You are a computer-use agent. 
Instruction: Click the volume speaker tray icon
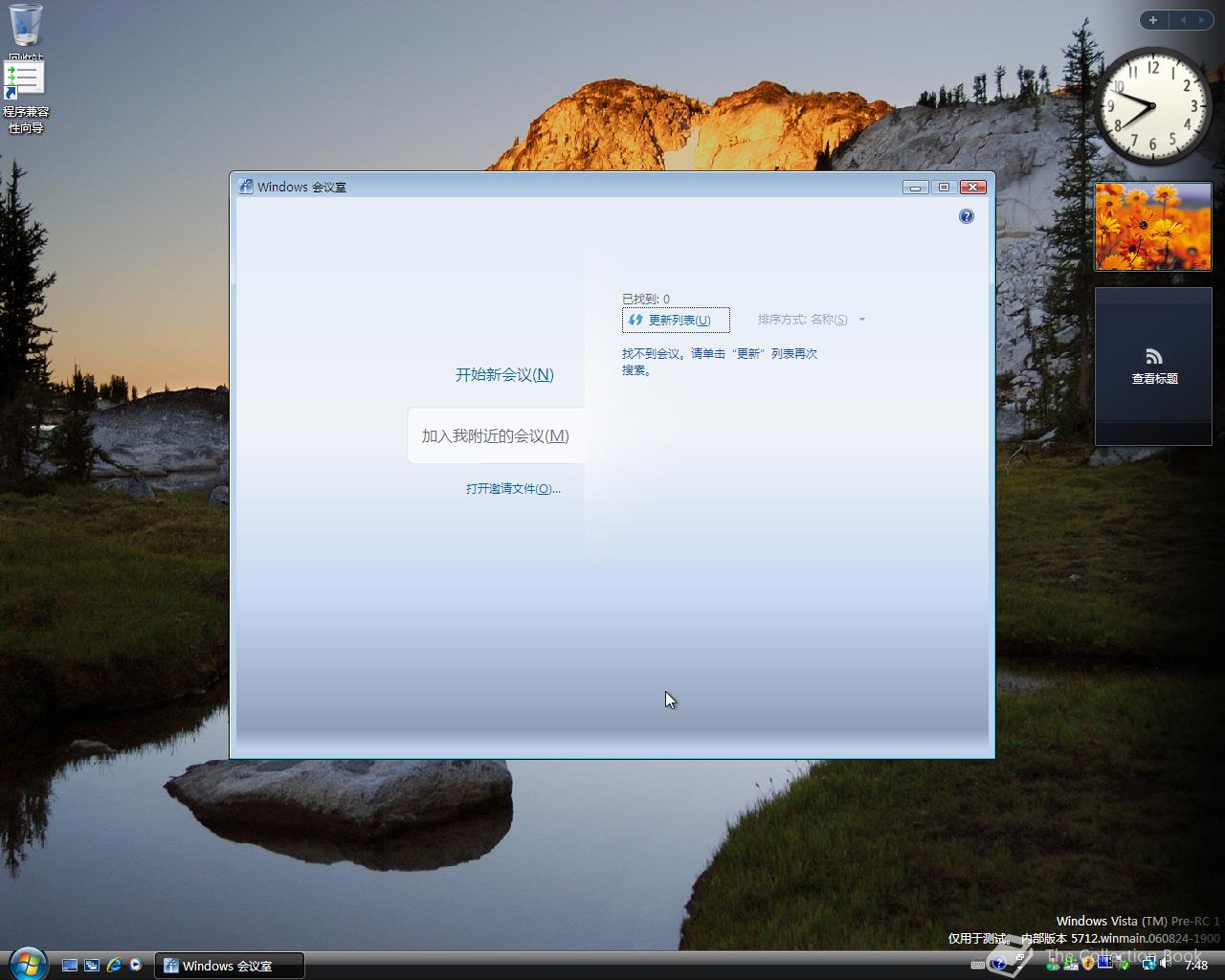click(1165, 964)
